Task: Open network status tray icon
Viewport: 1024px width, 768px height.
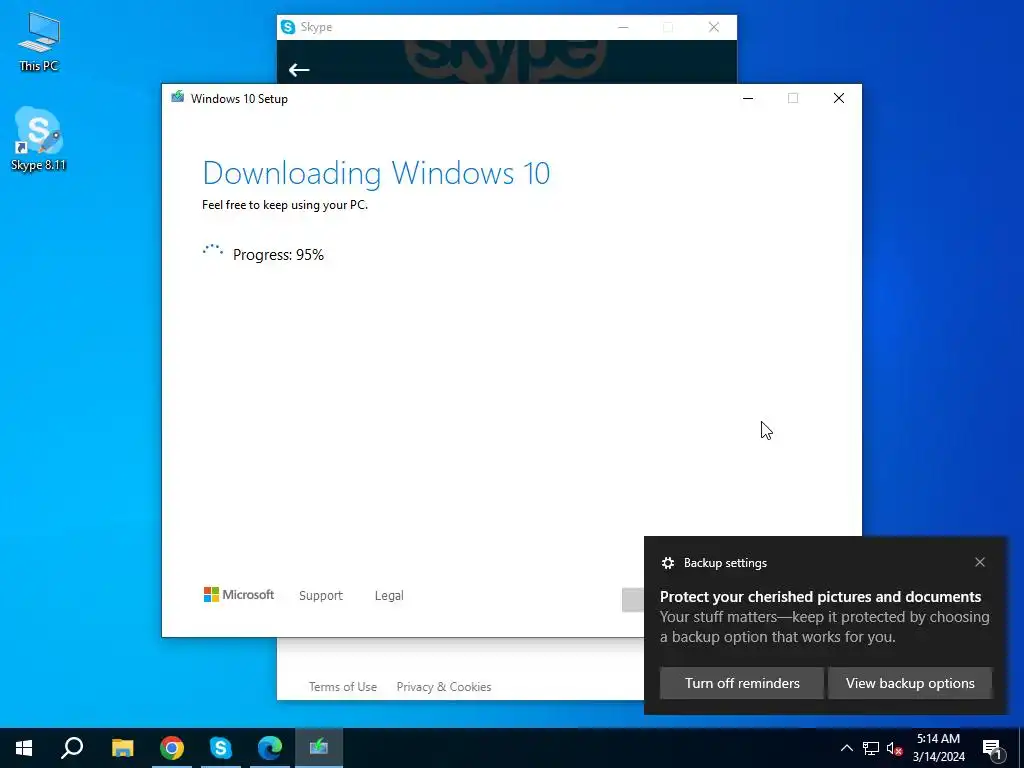Action: 871,748
